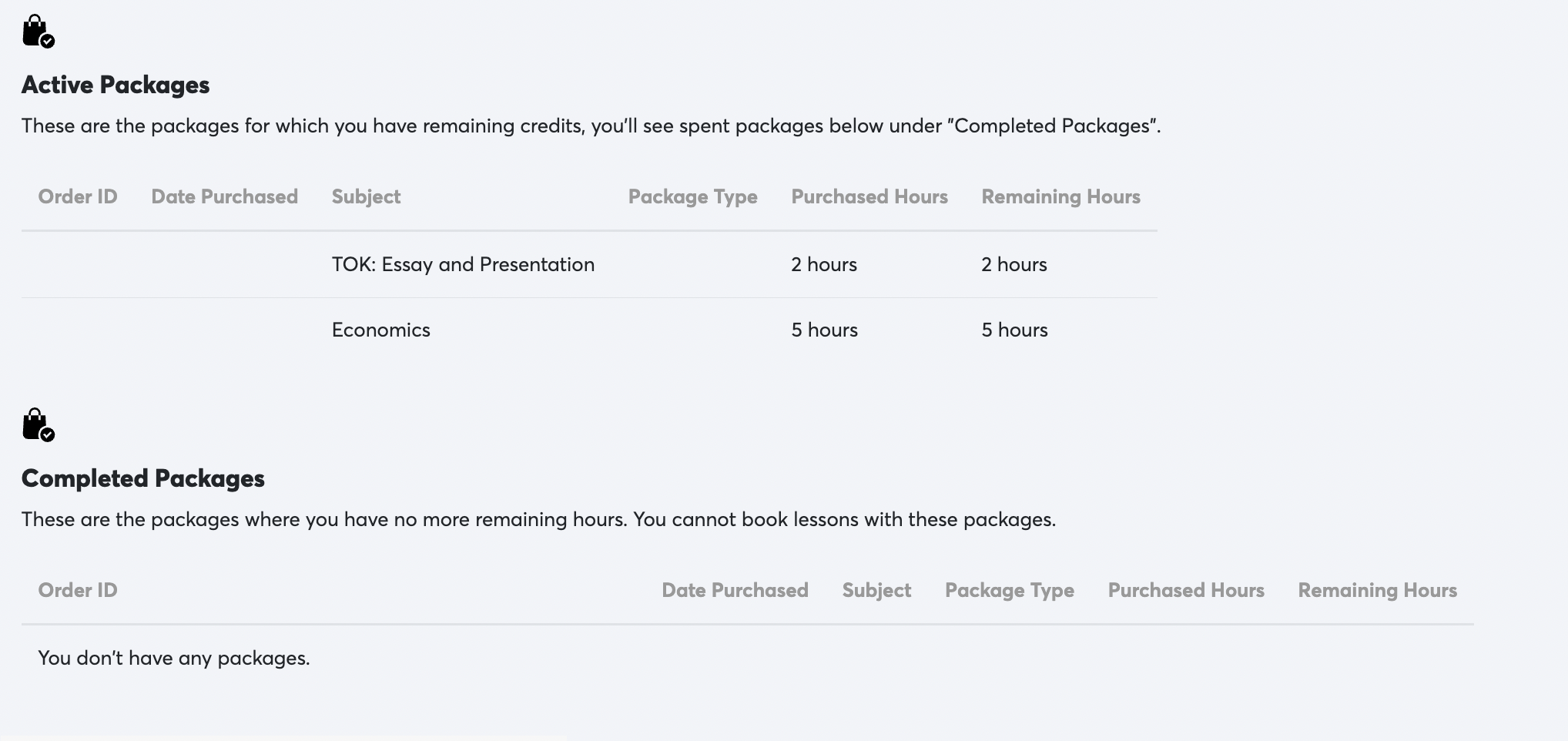
Task: Click Package Type header in Active Packages
Action: (692, 196)
